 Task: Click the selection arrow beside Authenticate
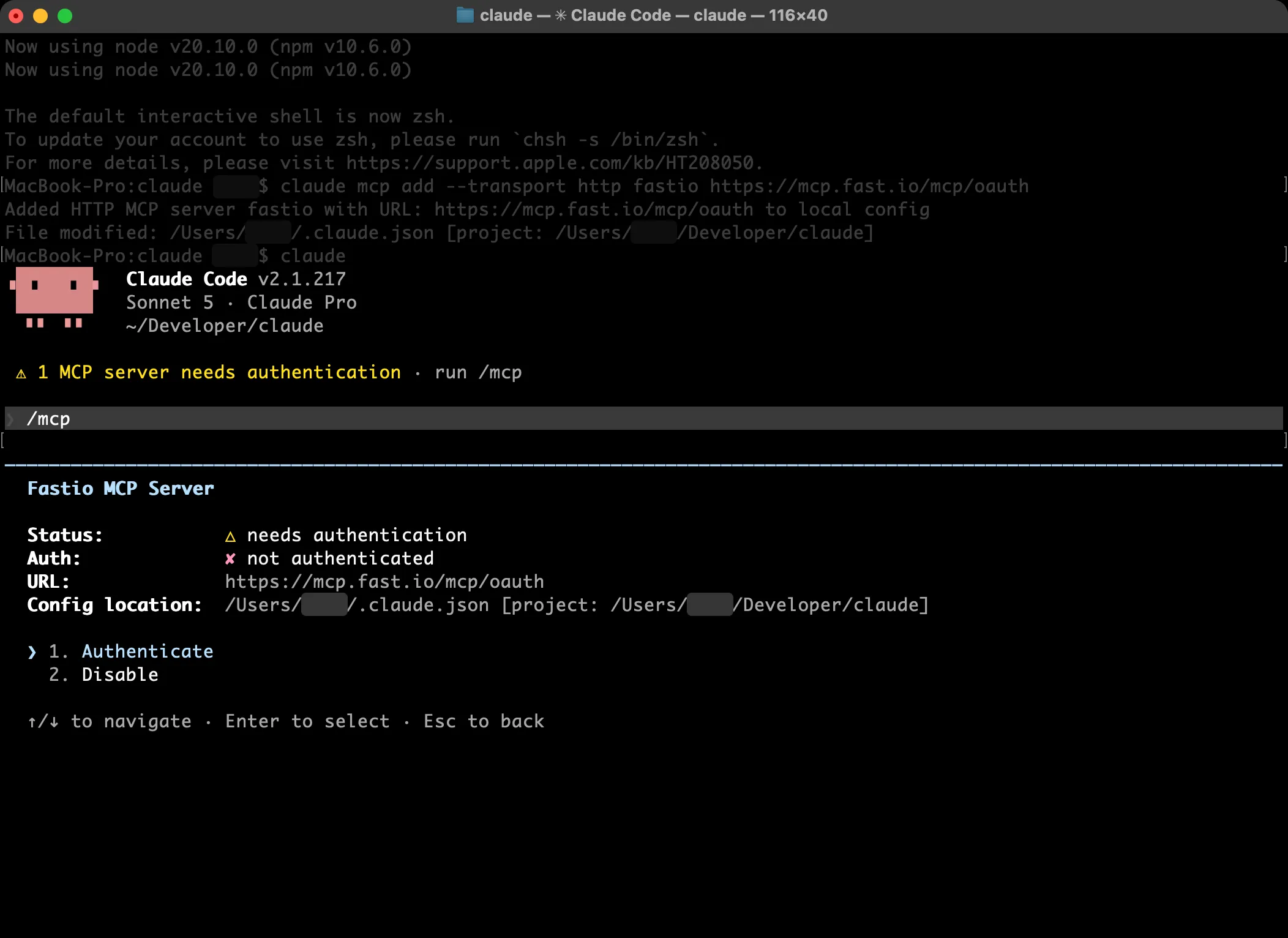point(32,652)
